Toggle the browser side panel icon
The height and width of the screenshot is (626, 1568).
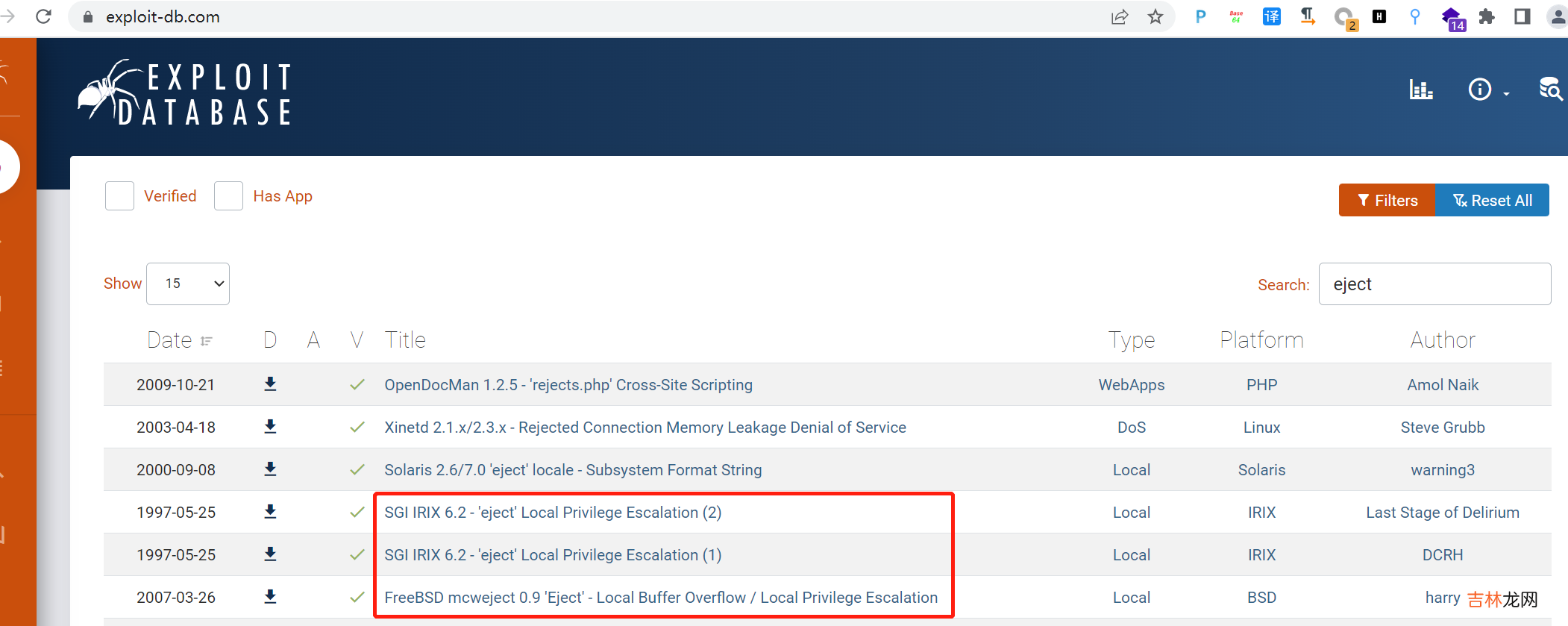[1522, 16]
